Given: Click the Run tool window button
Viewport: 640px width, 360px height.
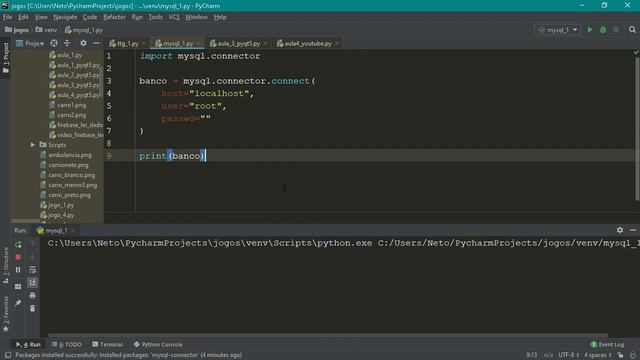Looking at the screenshot, I should click(28, 344).
